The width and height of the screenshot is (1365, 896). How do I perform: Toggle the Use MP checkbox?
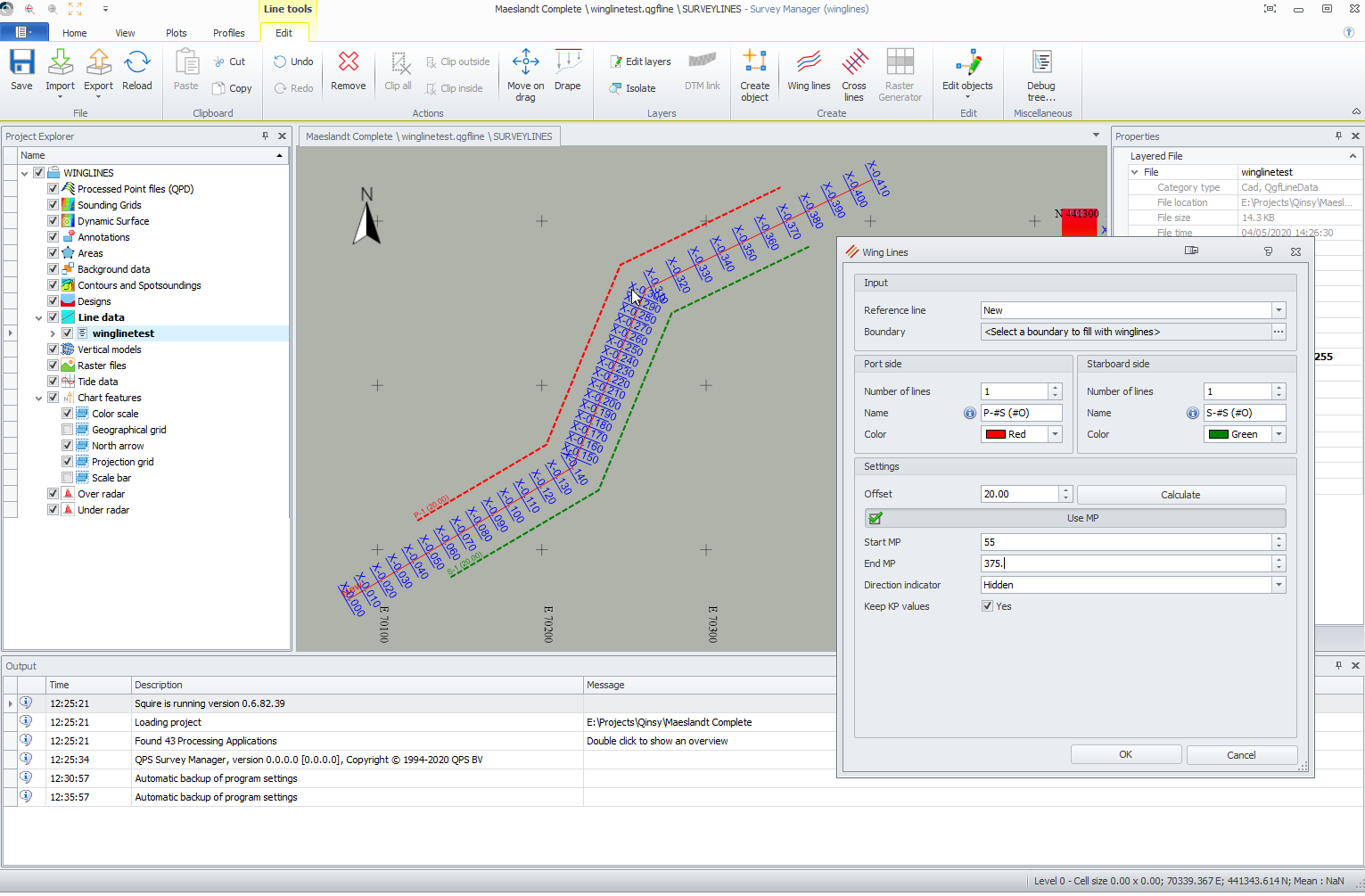[x=876, y=518]
